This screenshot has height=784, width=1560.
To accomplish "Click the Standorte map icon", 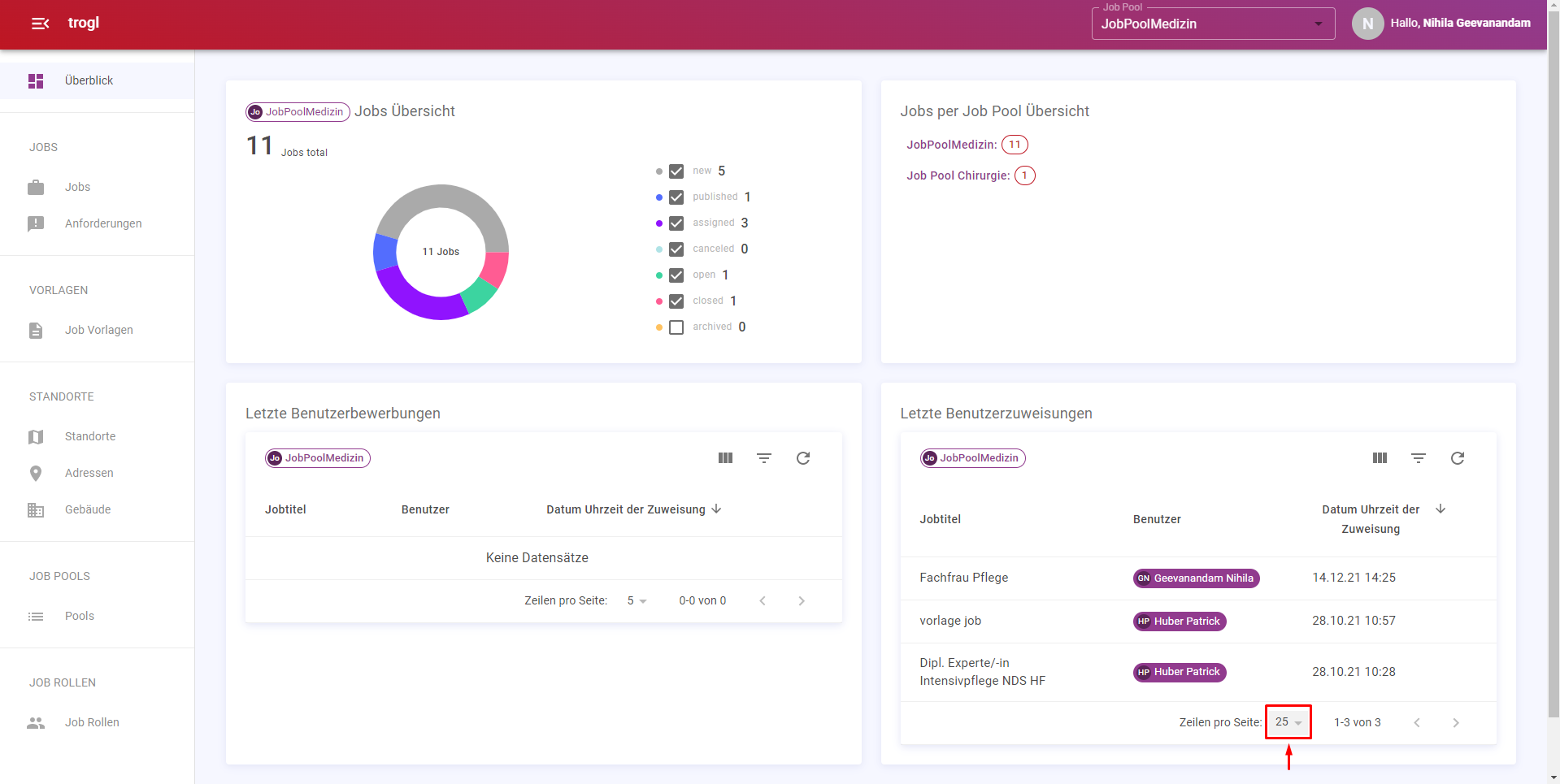I will [36, 436].
